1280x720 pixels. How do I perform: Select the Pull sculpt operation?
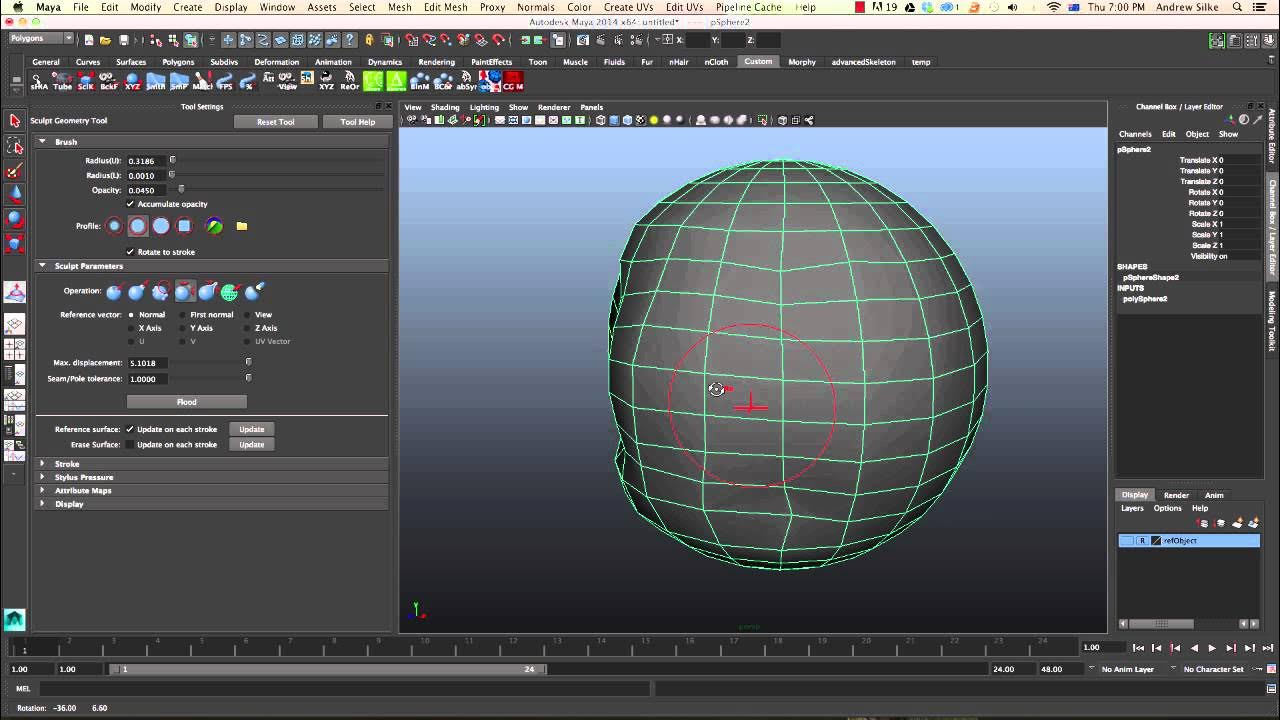[137, 291]
